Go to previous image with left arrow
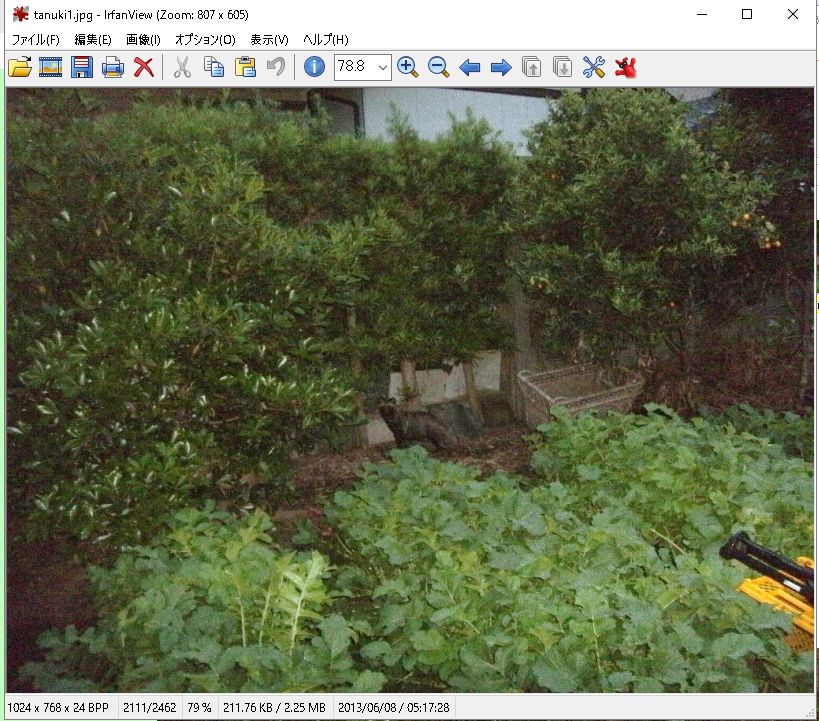This screenshot has width=819, height=721. click(x=469, y=68)
